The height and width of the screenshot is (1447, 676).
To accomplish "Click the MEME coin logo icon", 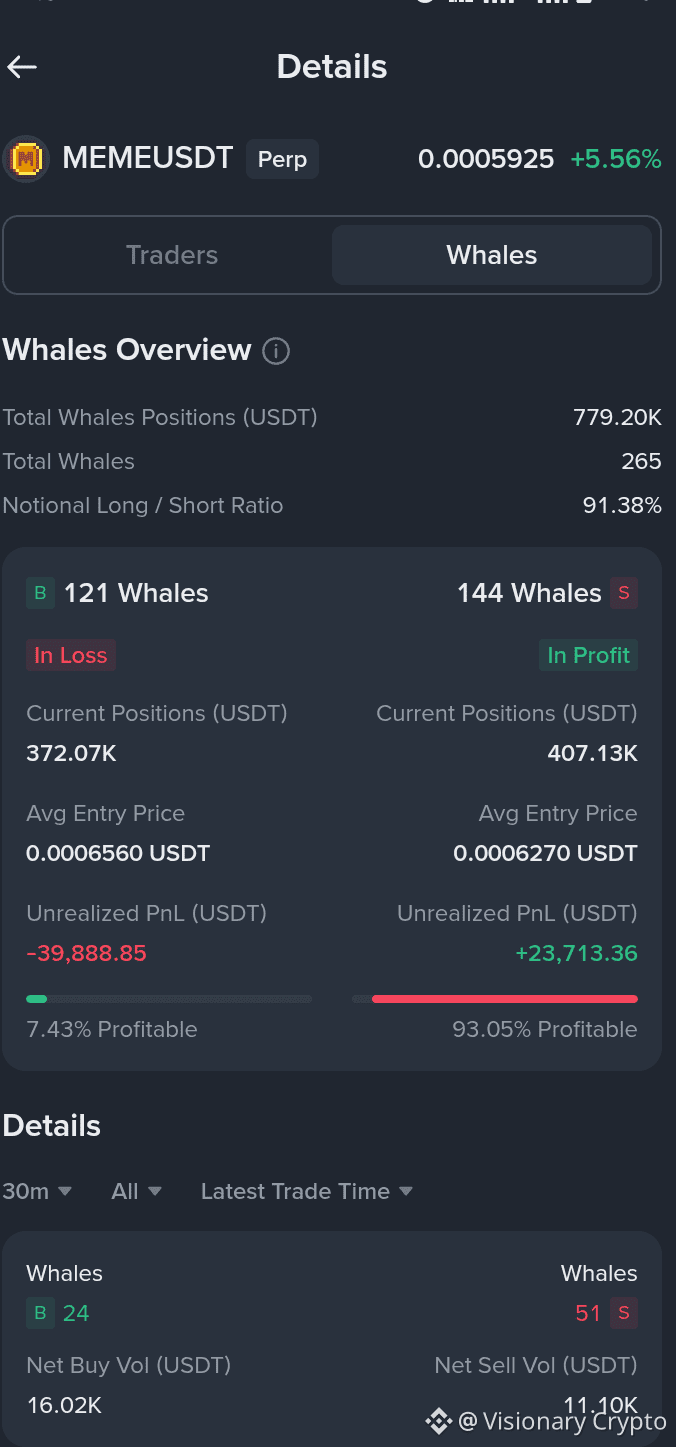I will point(26,159).
